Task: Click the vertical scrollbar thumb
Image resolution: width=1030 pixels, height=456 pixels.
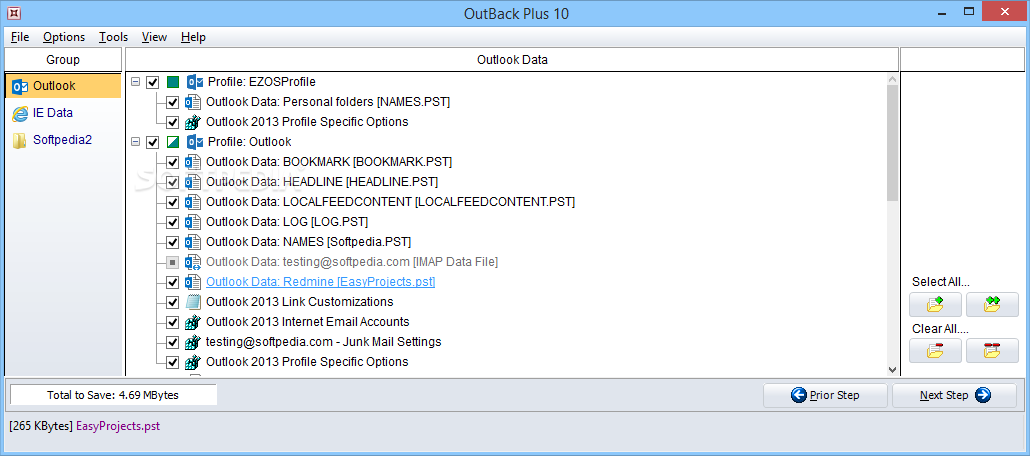Action: tap(892, 143)
